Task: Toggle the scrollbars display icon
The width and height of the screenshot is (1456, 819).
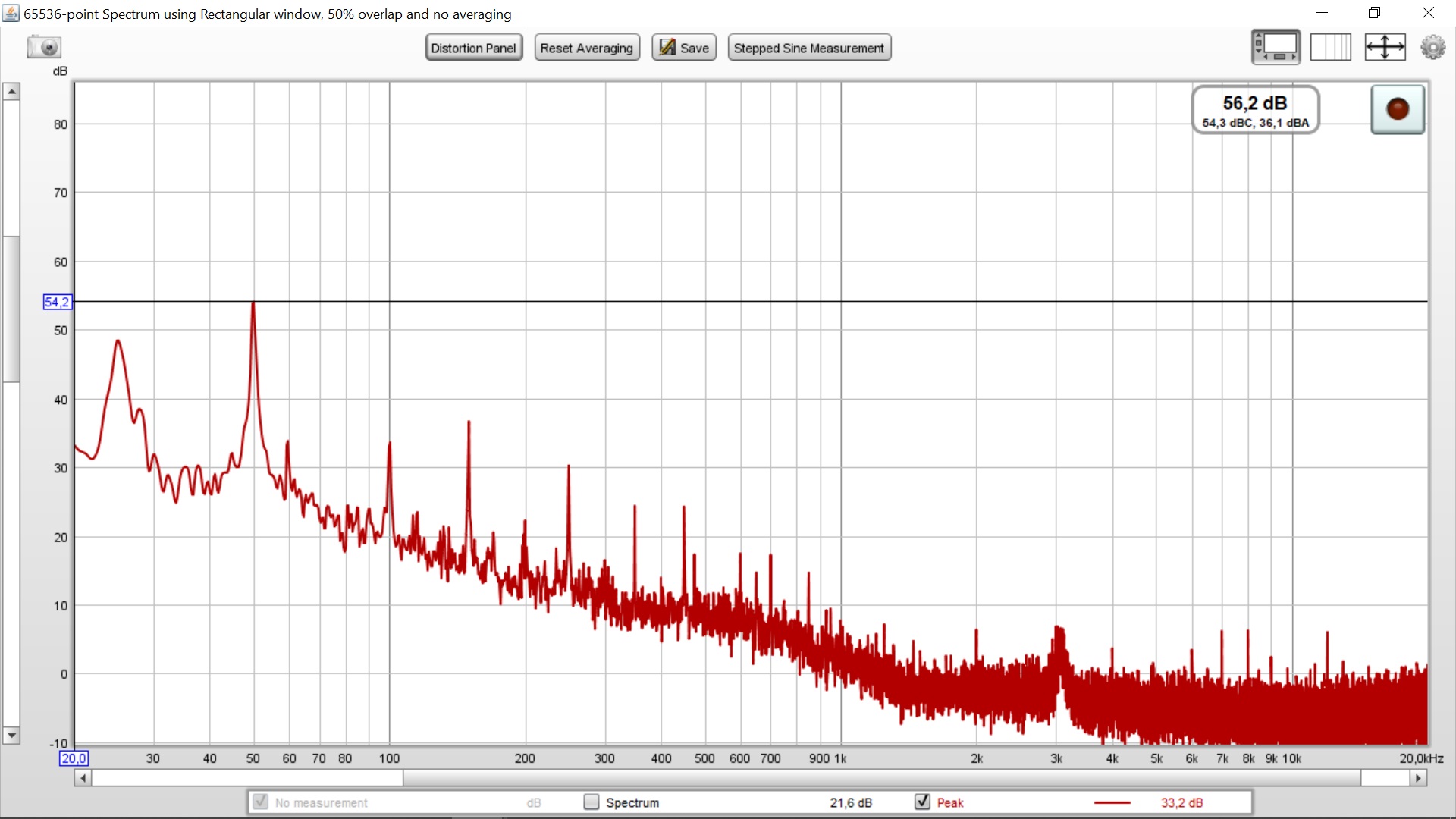Action: (1276, 47)
